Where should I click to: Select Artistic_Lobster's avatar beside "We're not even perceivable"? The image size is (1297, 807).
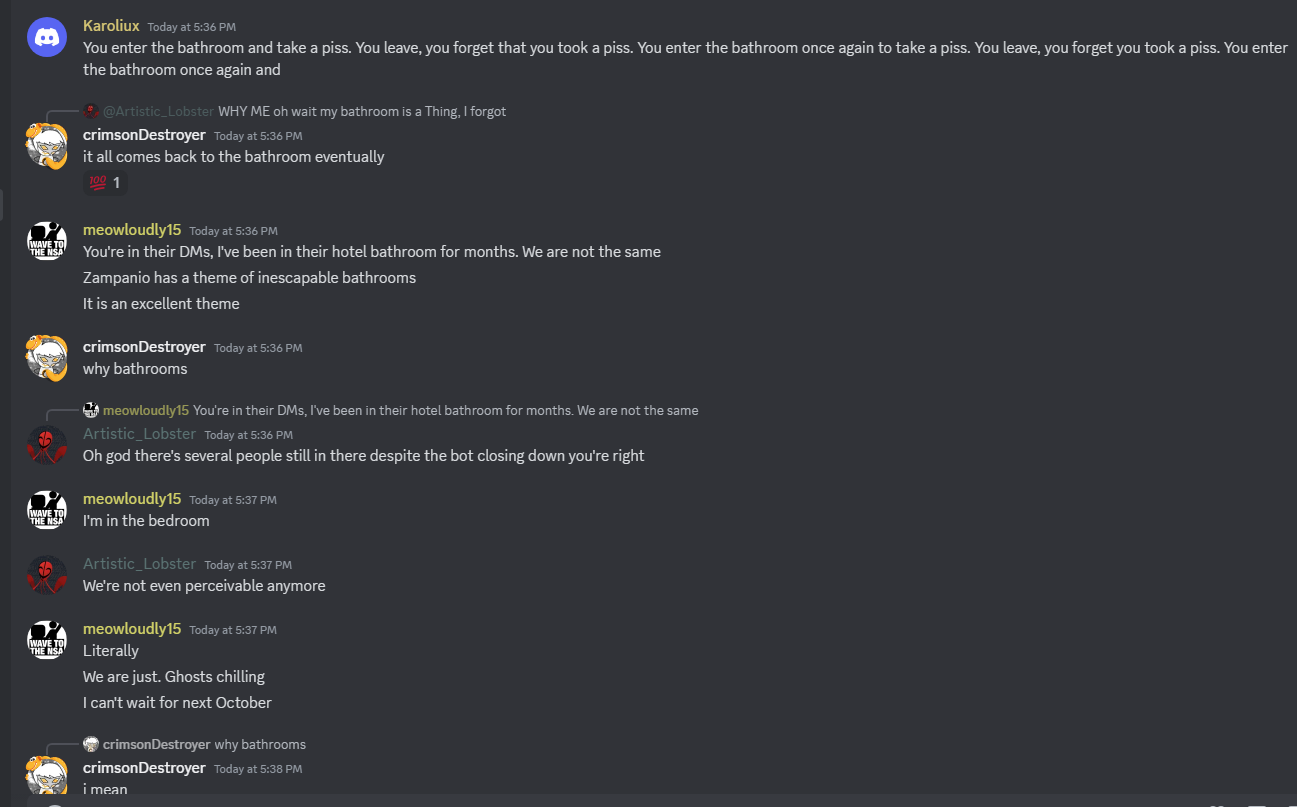(x=47, y=575)
